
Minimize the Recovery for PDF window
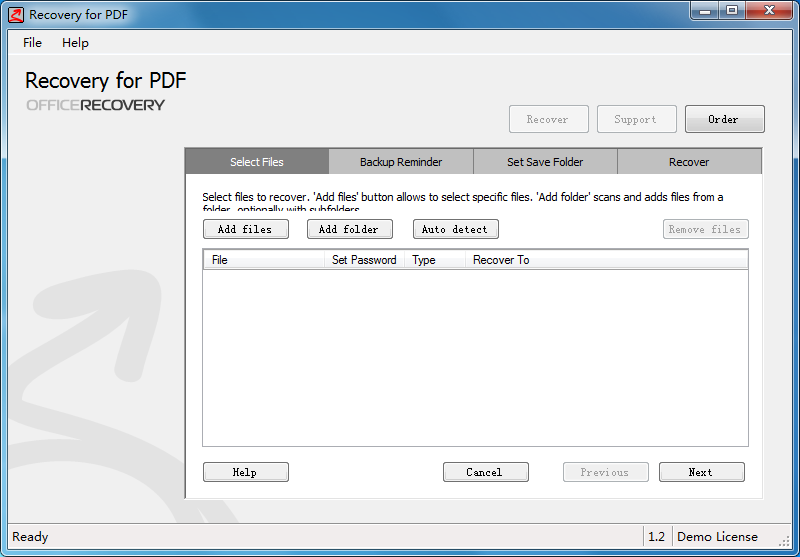click(x=705, y=10)
